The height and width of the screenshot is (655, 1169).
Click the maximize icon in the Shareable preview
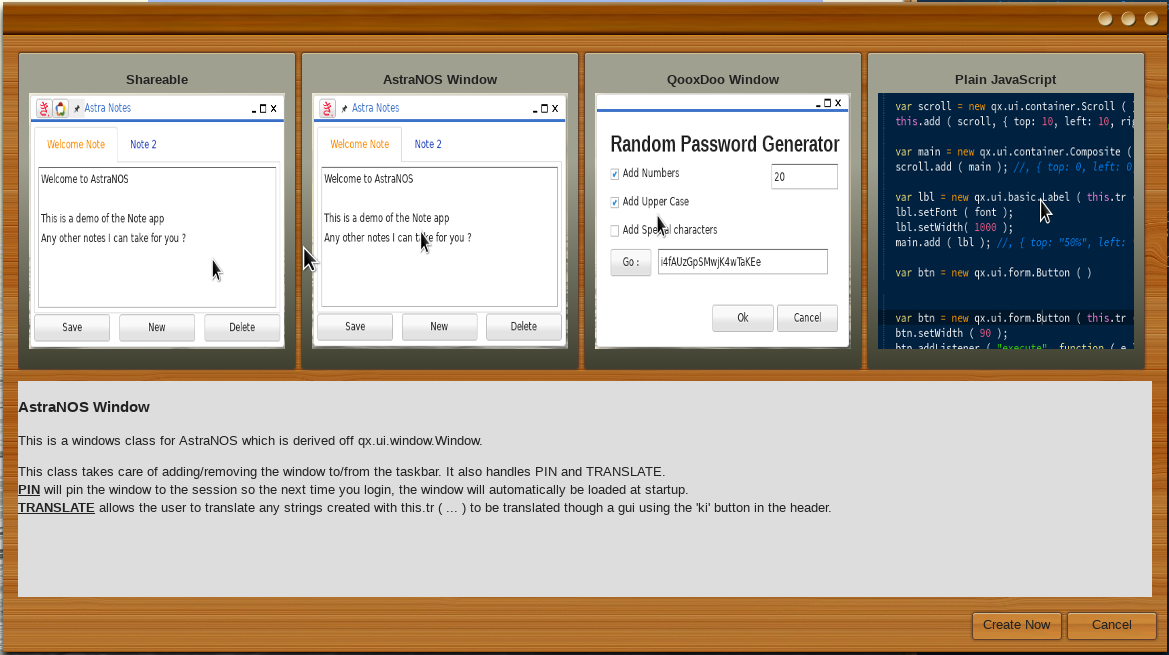[x=263, y=109]
